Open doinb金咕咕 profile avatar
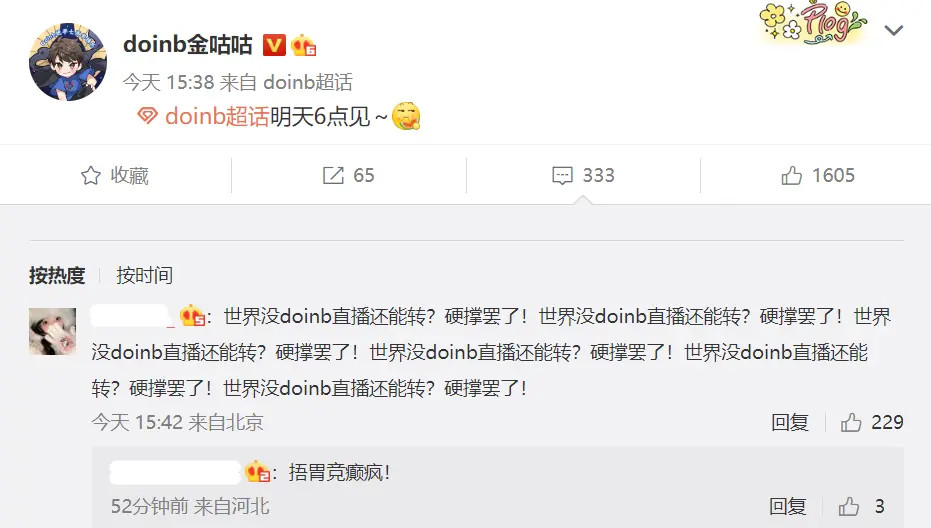931x528 pixels. (x=68, y=62)
